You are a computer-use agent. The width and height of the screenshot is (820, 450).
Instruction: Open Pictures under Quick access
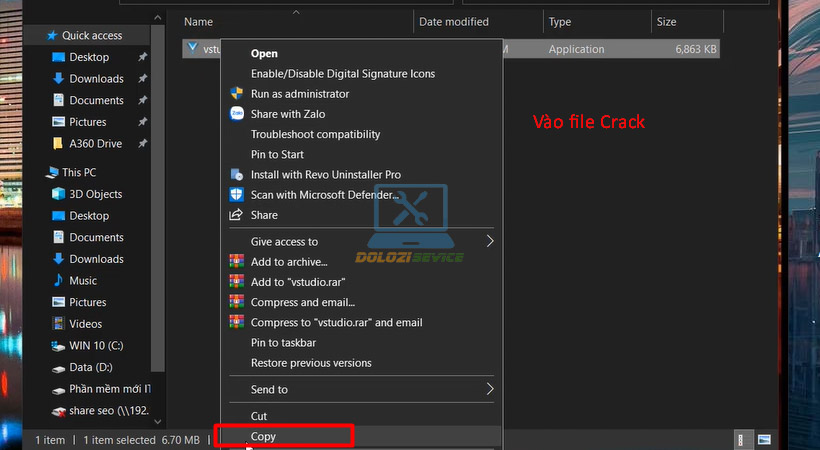(87, 122)
